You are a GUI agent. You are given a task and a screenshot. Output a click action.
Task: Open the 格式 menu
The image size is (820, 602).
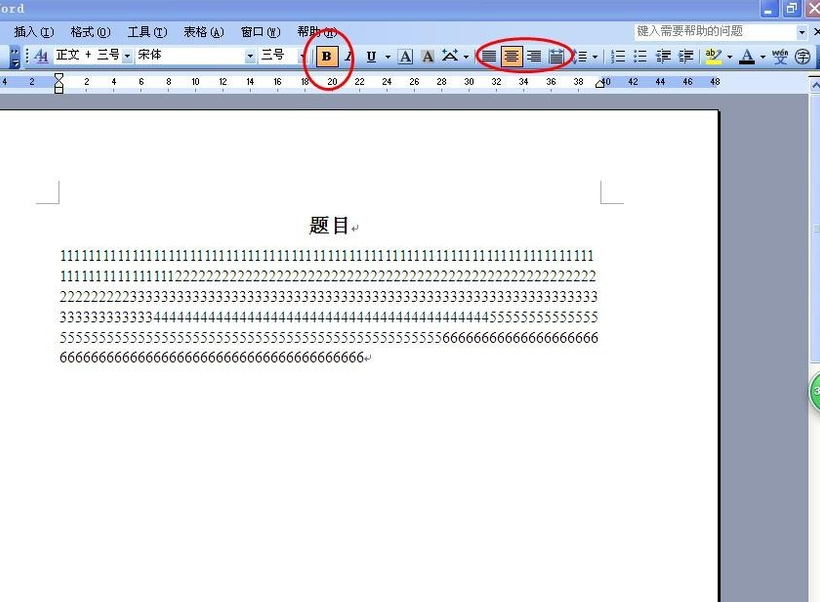tap(88, 31)
